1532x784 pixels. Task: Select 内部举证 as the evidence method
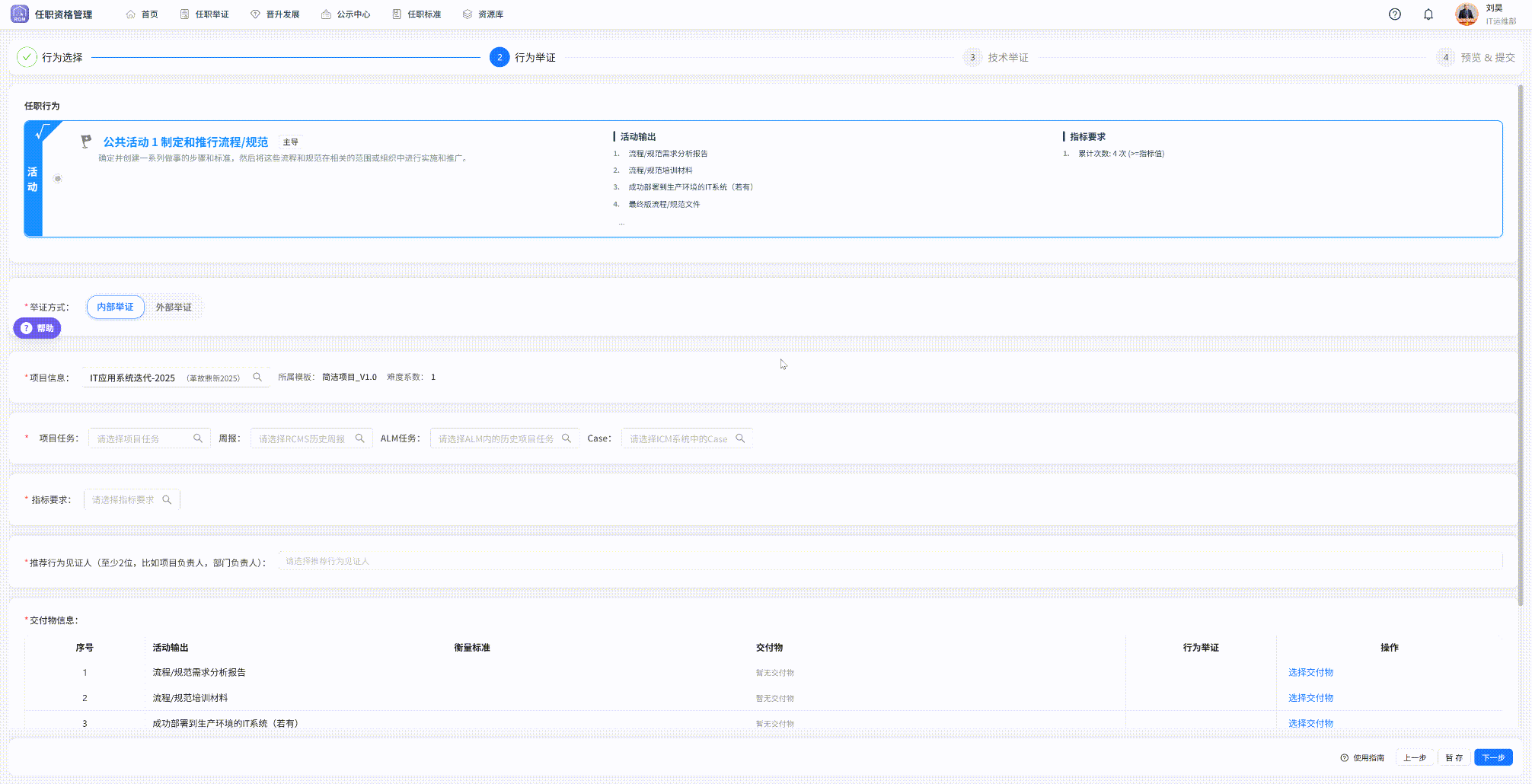tap(115, 307)
